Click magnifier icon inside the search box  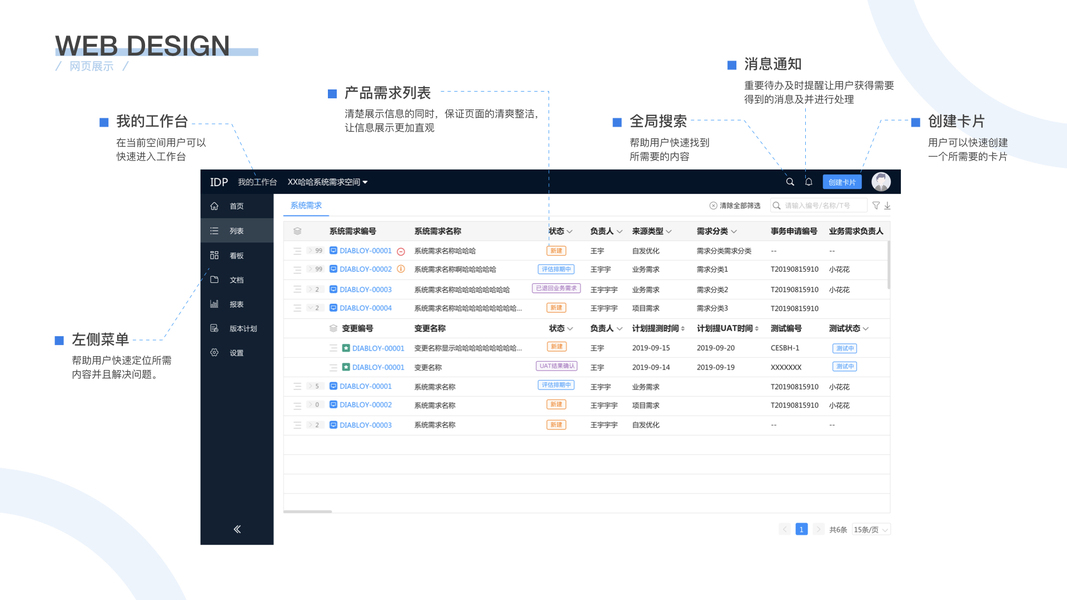pos(776,205)
